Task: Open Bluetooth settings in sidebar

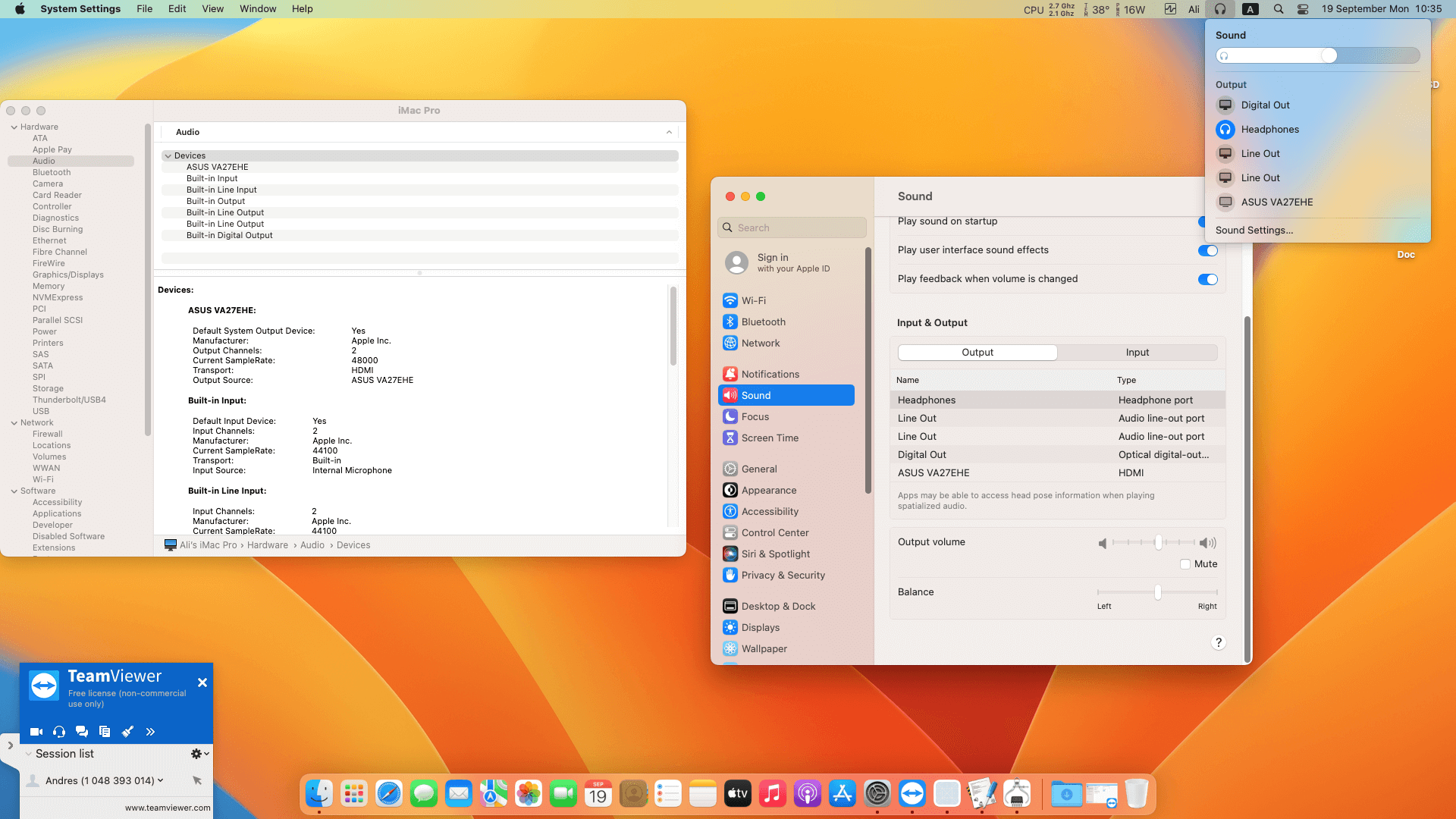Action: click(x=763, y=322)
